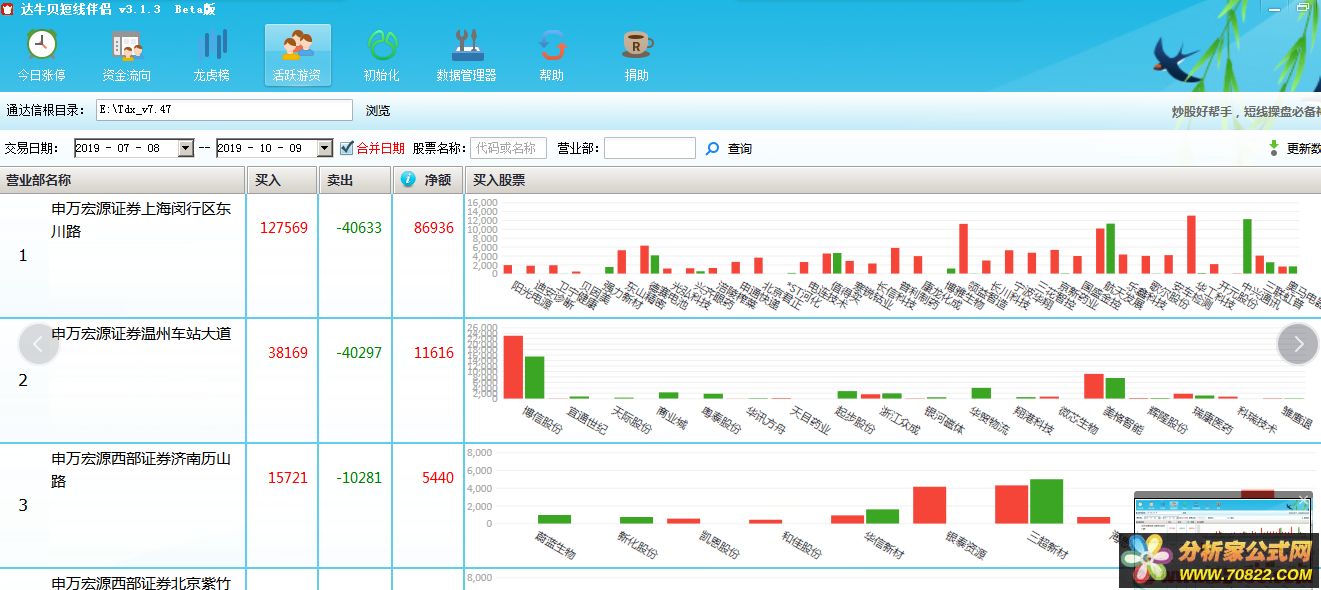Click the 蔚蓝生物 chart label

pos(555,544)
